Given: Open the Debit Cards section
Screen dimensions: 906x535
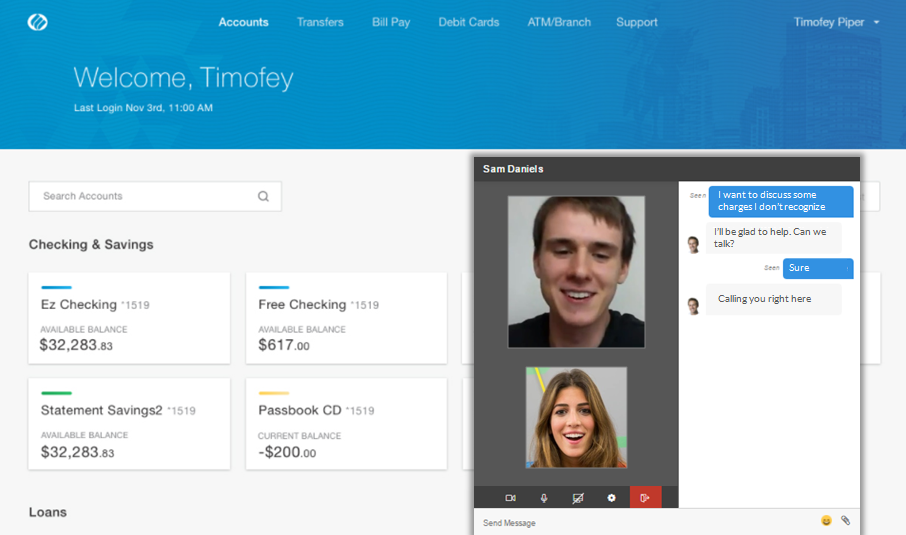Looking at the screenshot, I should tap(469, 22).
